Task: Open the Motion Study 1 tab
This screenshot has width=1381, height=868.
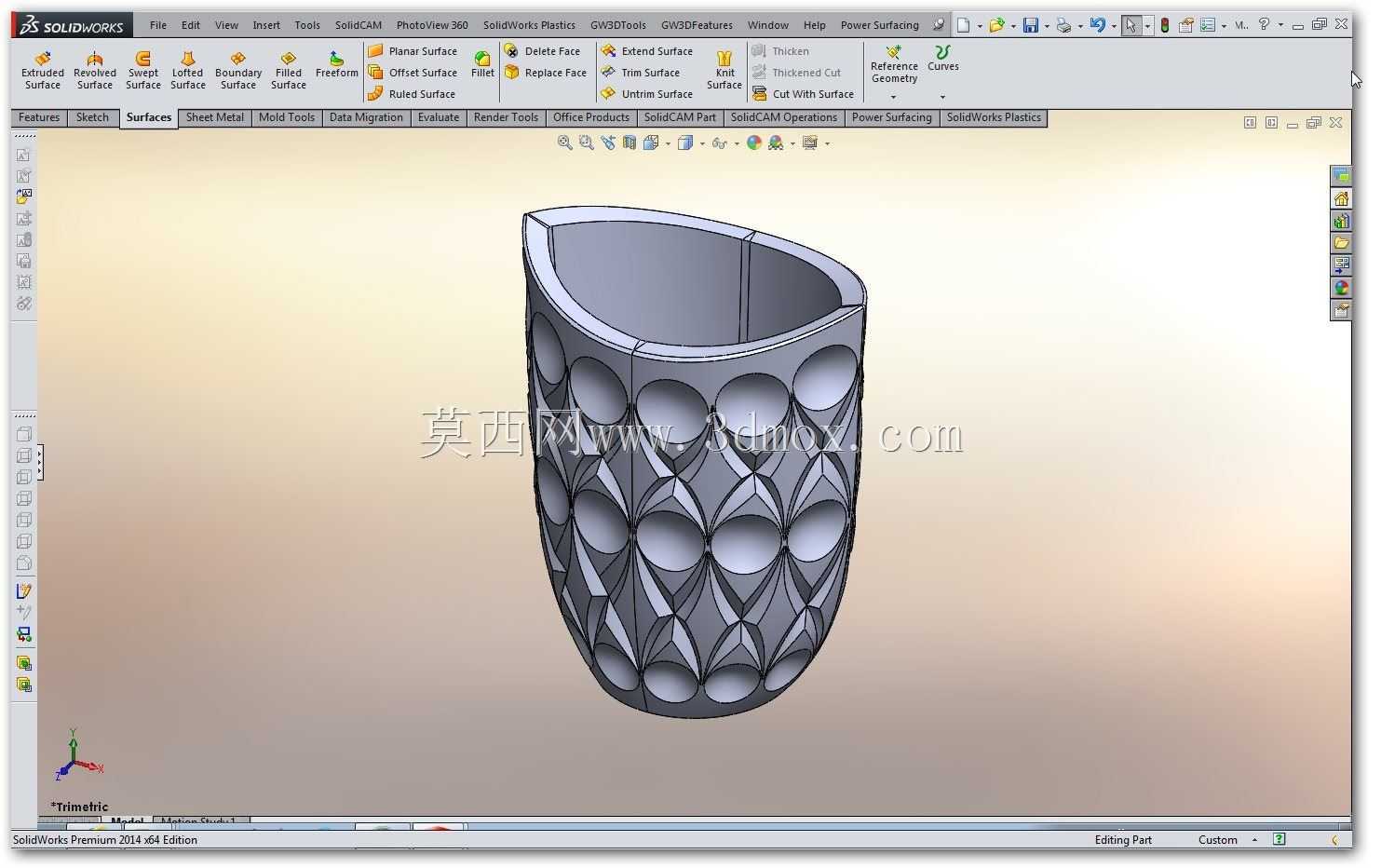Action: (x=198, y=821)
